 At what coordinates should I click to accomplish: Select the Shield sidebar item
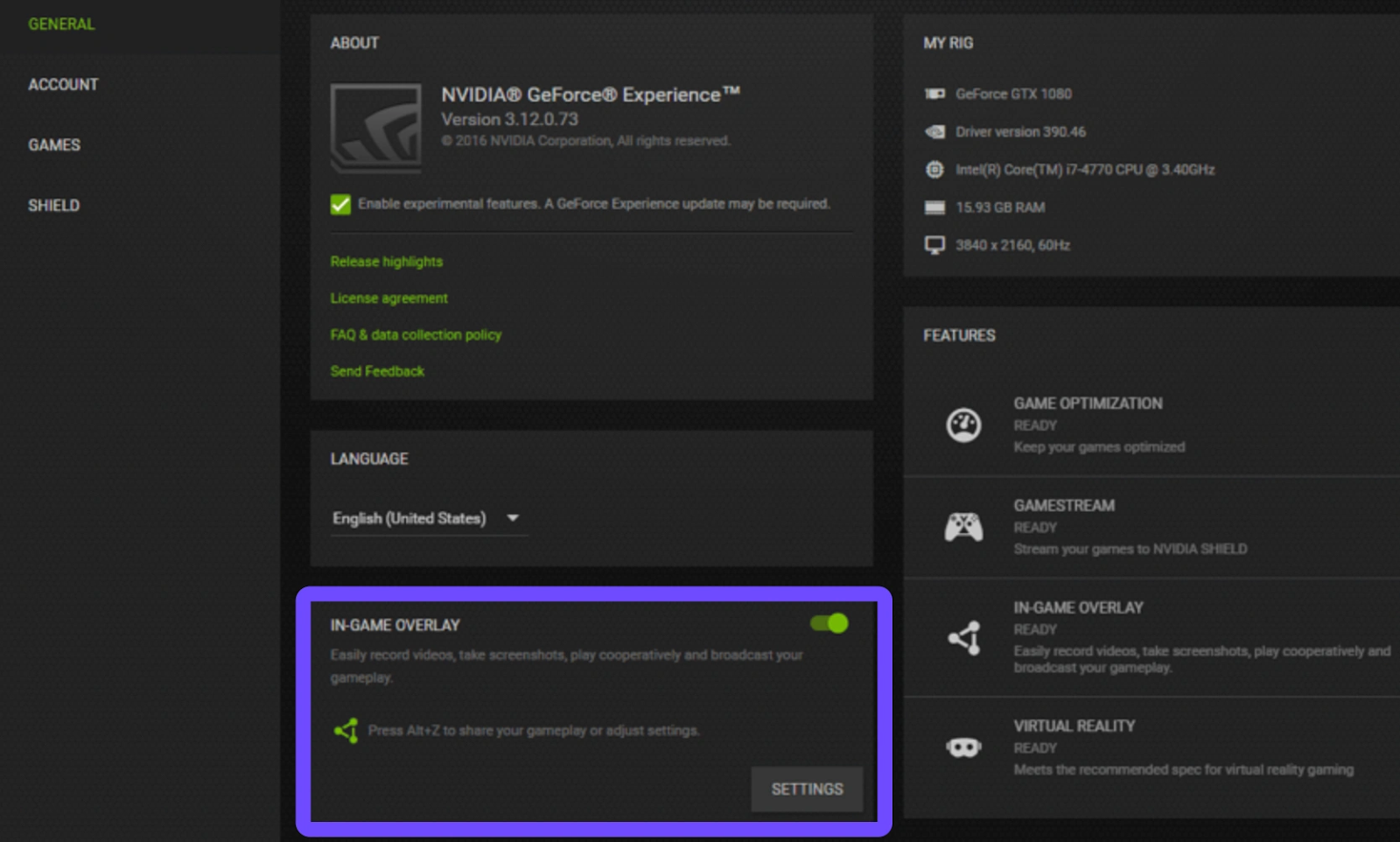53,206
